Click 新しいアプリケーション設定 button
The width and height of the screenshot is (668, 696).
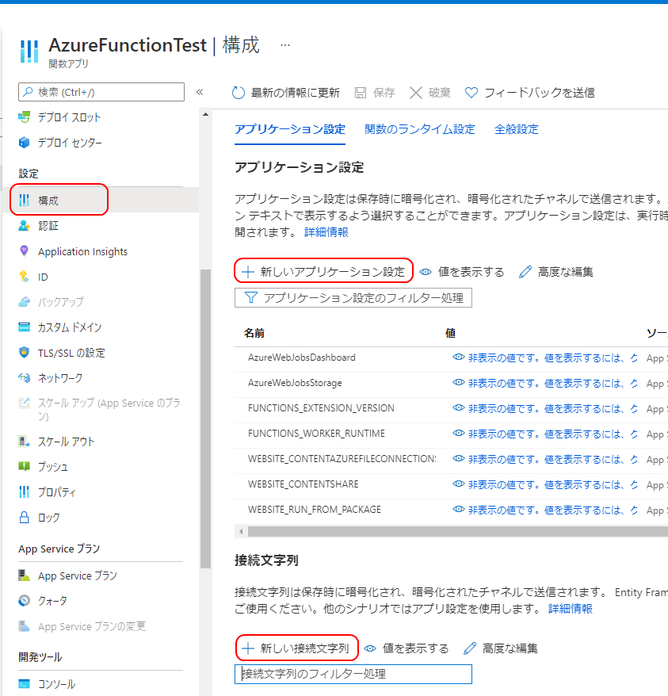click(324, 271)
